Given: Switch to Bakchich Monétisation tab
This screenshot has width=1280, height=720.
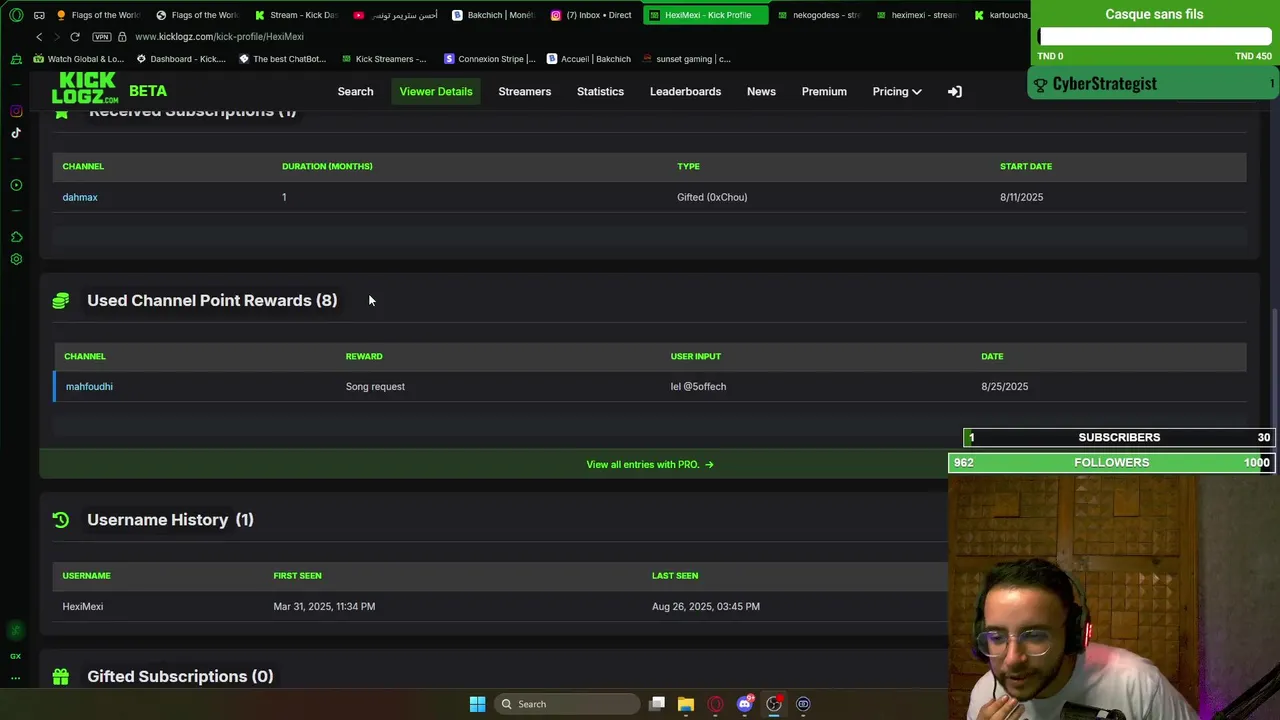Looking at the screenshot, I should point(493,15).
